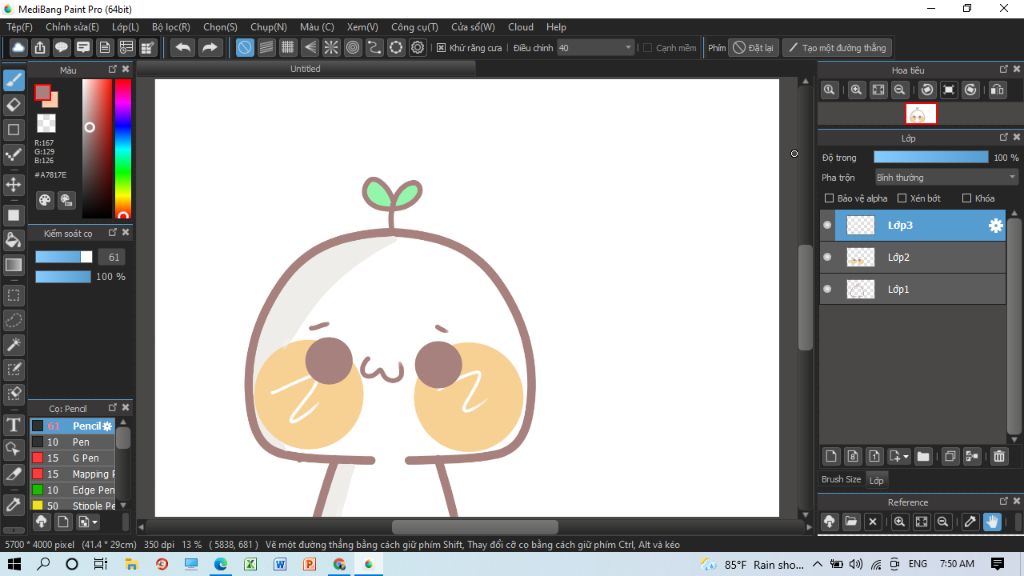Switch to the Brush Size tab
This screenshot has width=1024, height=576.
click(x=841, y=479)
